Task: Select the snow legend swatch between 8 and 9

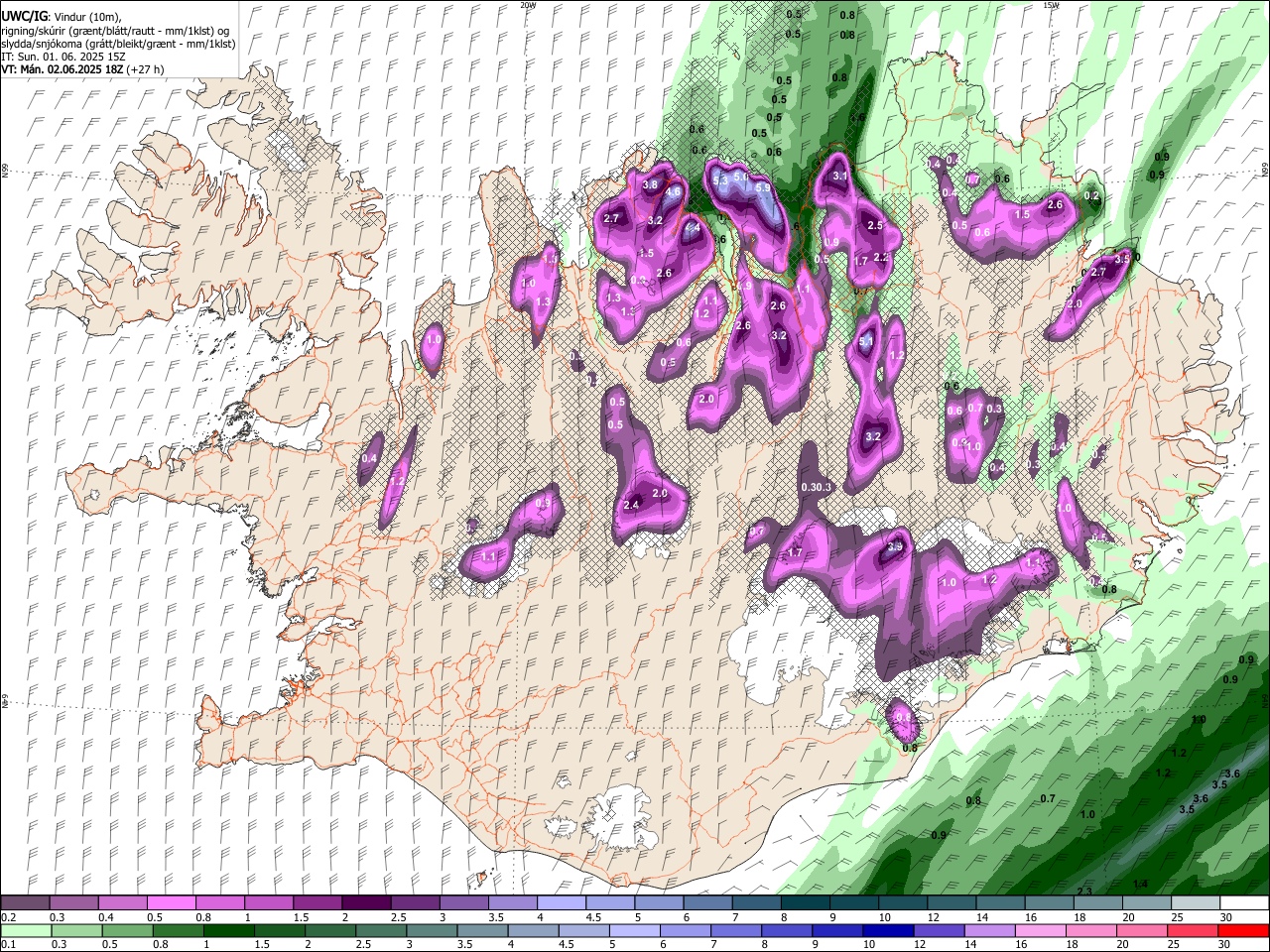Action: (x=805, y=903)
